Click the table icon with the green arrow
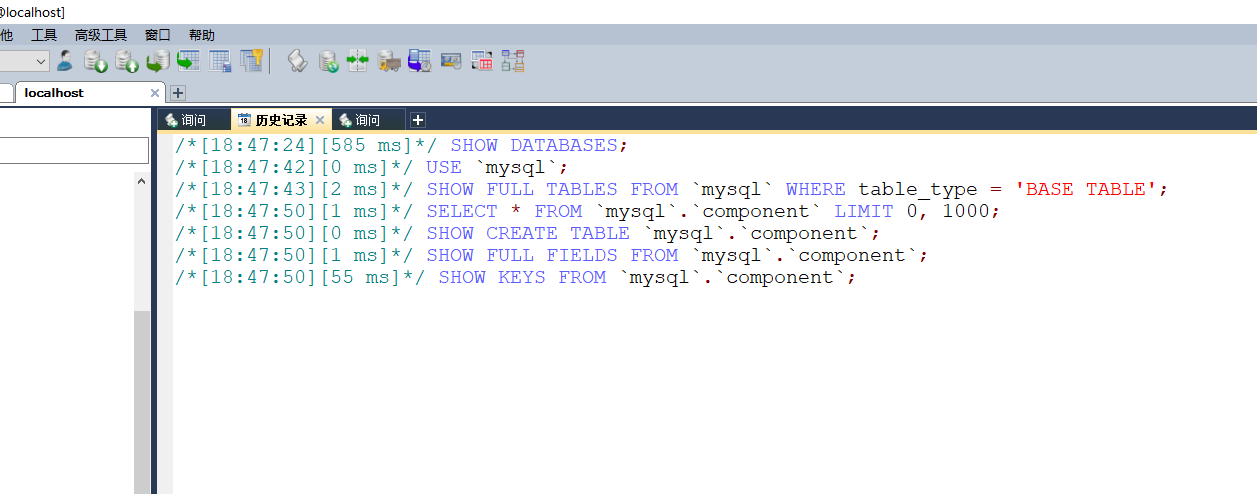This screenshot has width=1257, height=494. [x=188, y=61]
